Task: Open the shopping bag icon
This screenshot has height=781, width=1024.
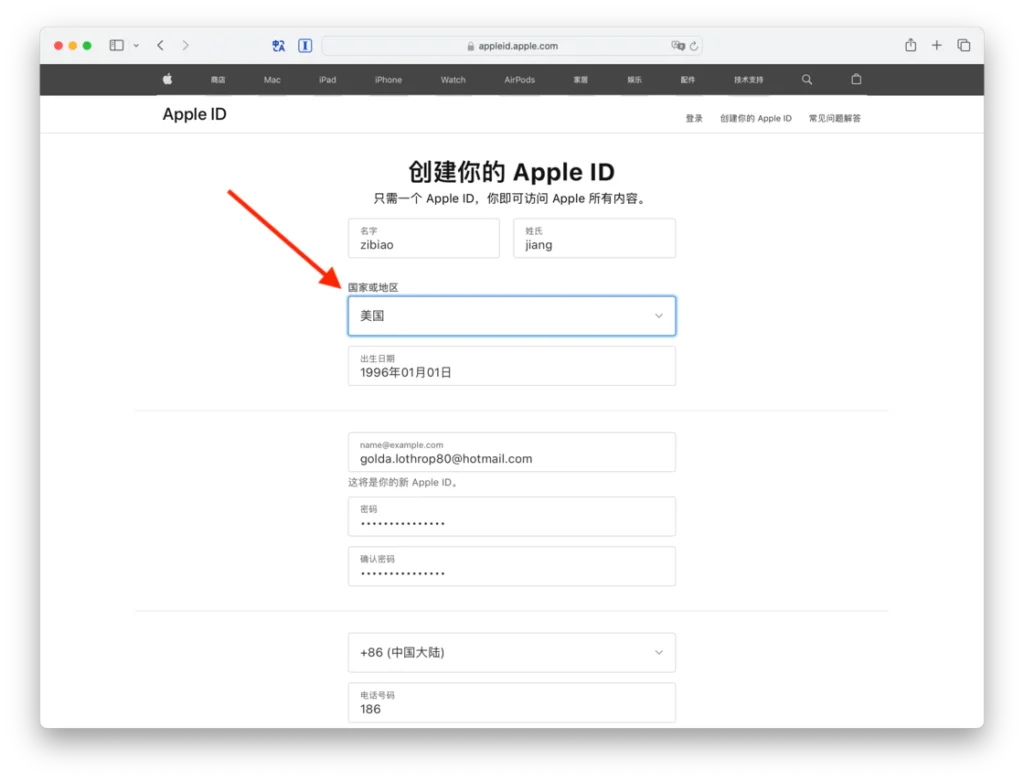Action: 855,79
